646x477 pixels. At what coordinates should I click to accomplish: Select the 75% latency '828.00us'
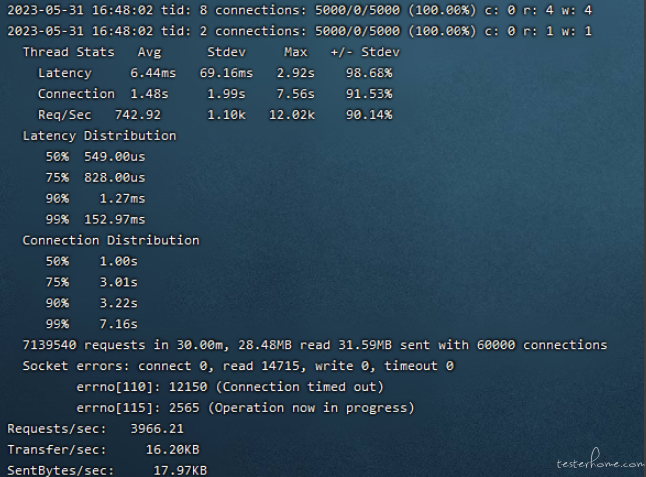(x=115, y=178)
